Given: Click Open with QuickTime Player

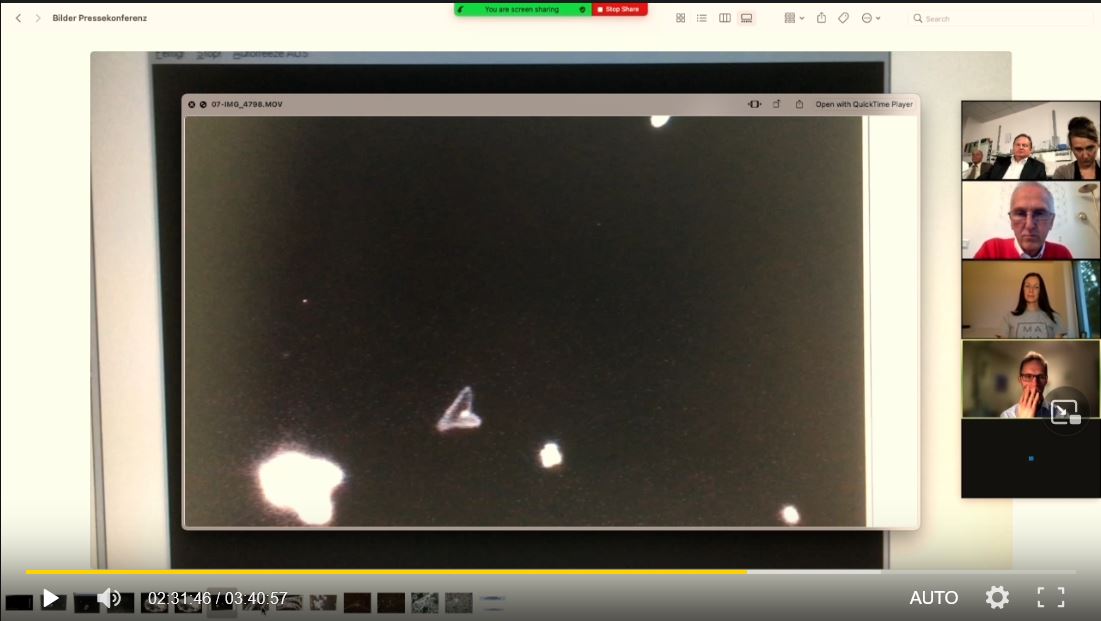Looking at the screenshot, I should click(x=864, y=104).
